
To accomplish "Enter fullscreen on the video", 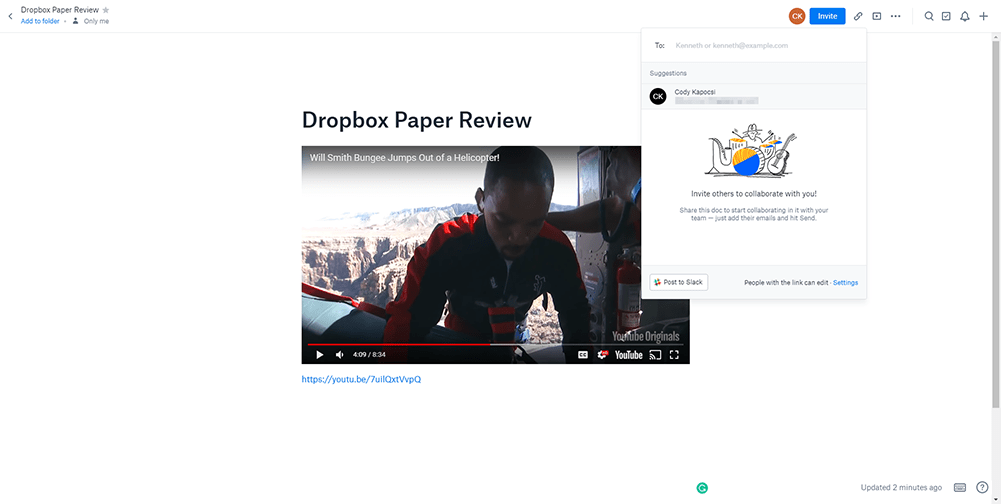I will coord(674,355).
